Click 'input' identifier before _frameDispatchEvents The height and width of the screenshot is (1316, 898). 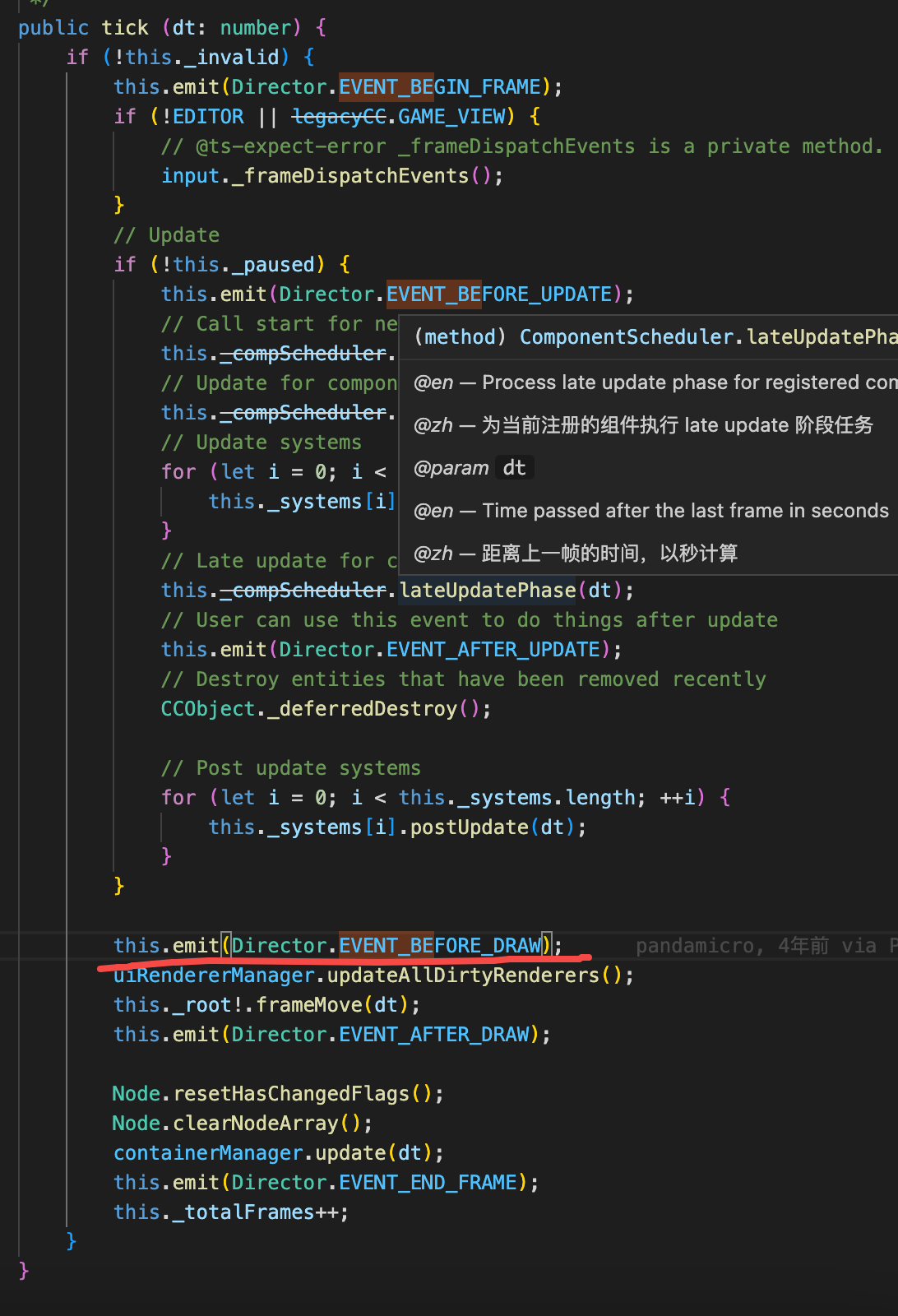pos(191,176)
